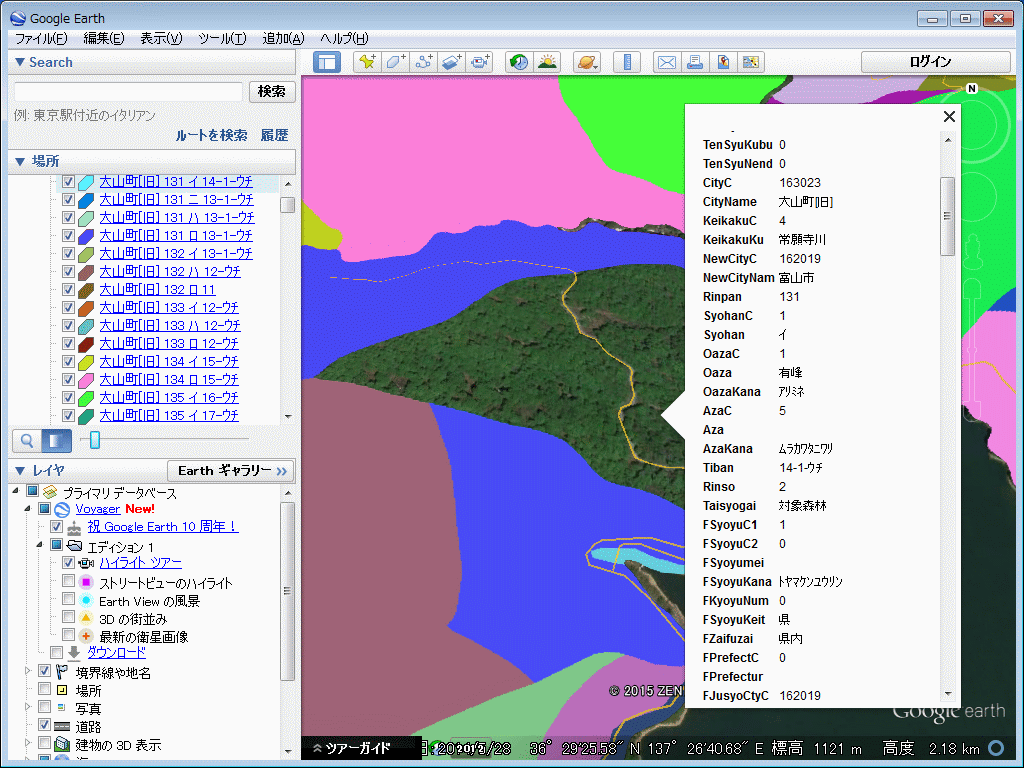Collapse the Voyager tree node

(27, 509)
